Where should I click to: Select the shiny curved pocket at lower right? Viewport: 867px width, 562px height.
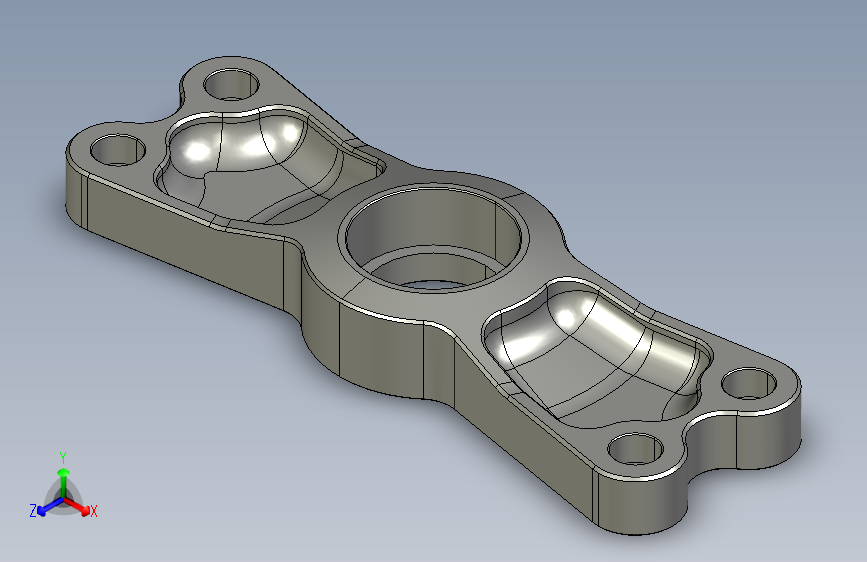597,354
